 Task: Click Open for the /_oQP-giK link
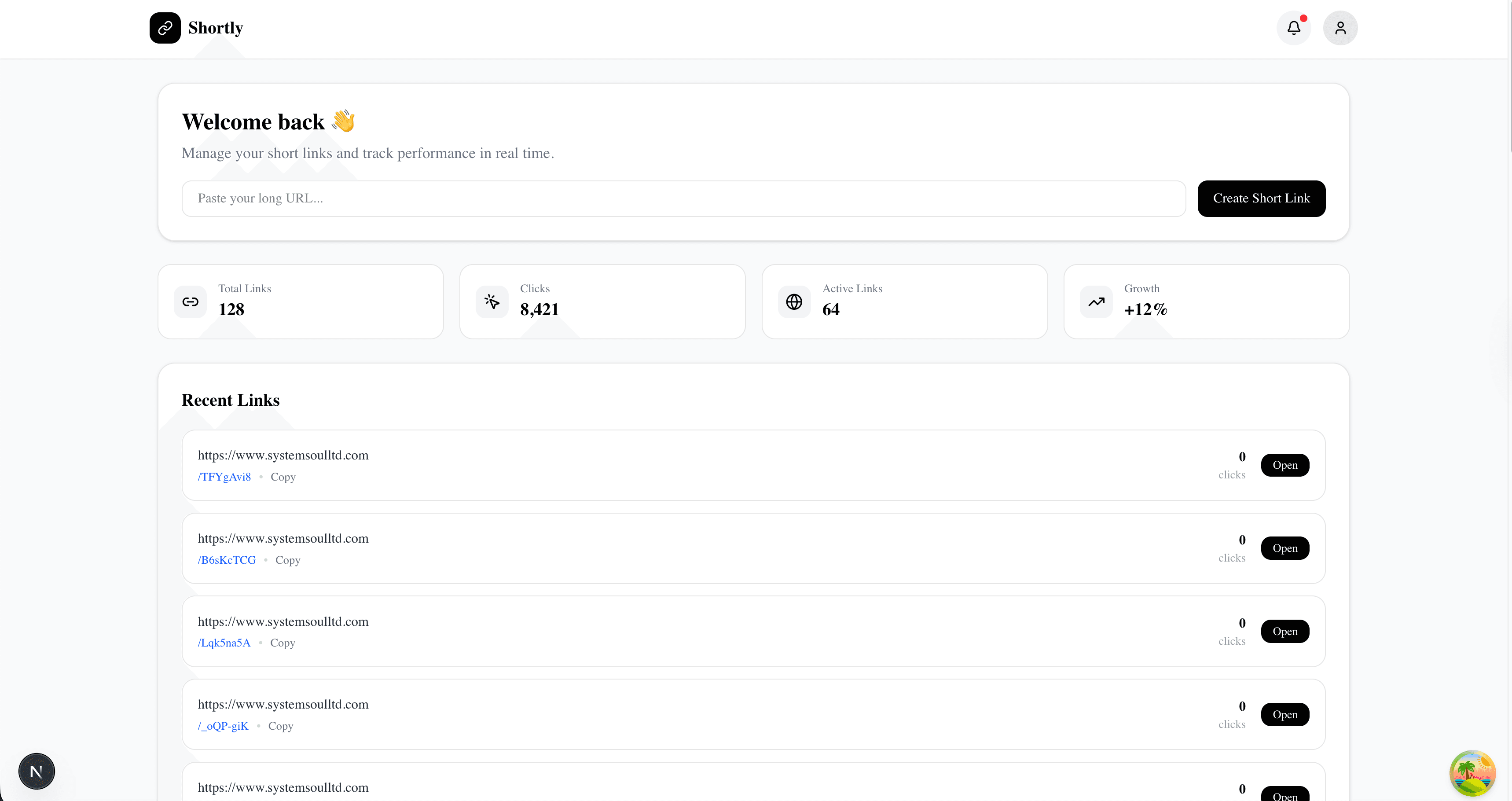tap(1285, 714)
